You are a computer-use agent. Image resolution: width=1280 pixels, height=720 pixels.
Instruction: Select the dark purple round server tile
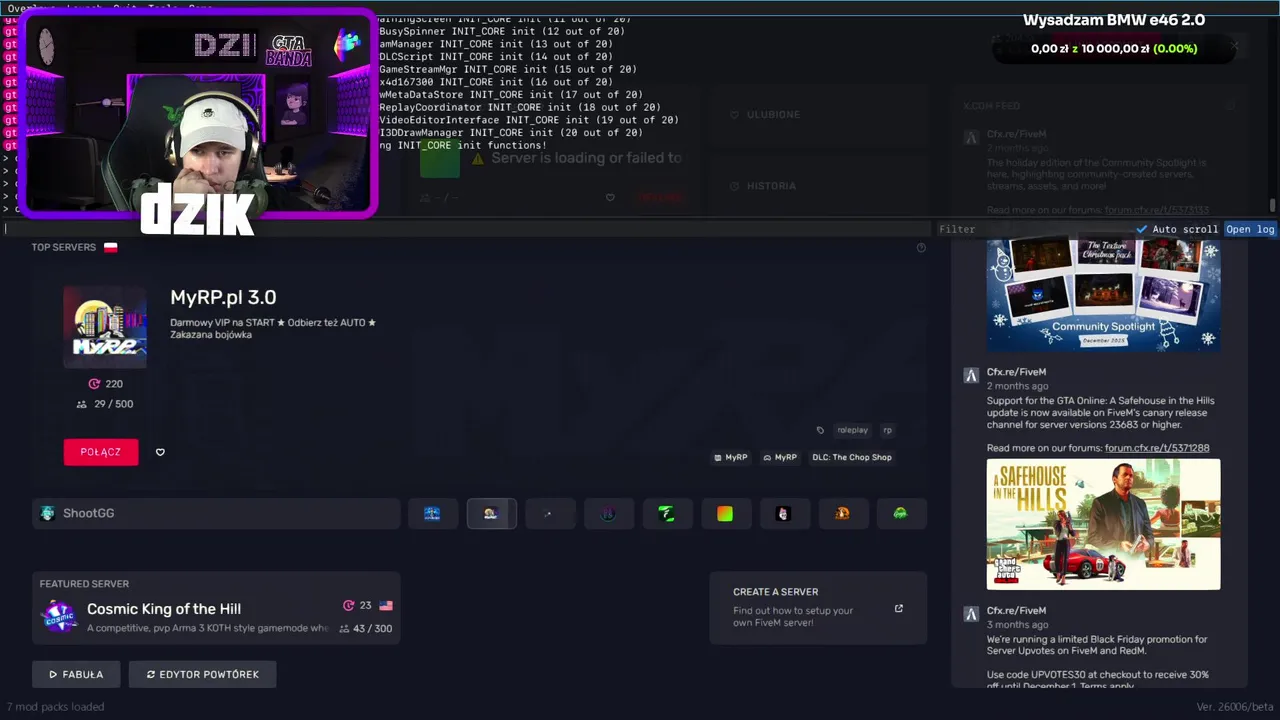pos(608,513)
